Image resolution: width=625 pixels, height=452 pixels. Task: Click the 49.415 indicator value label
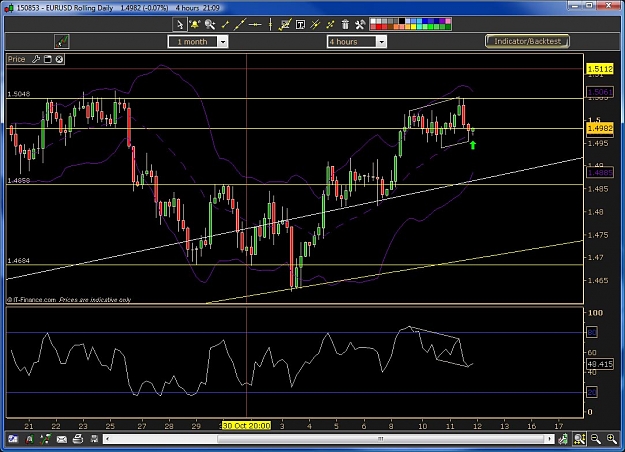click(600, 364)
